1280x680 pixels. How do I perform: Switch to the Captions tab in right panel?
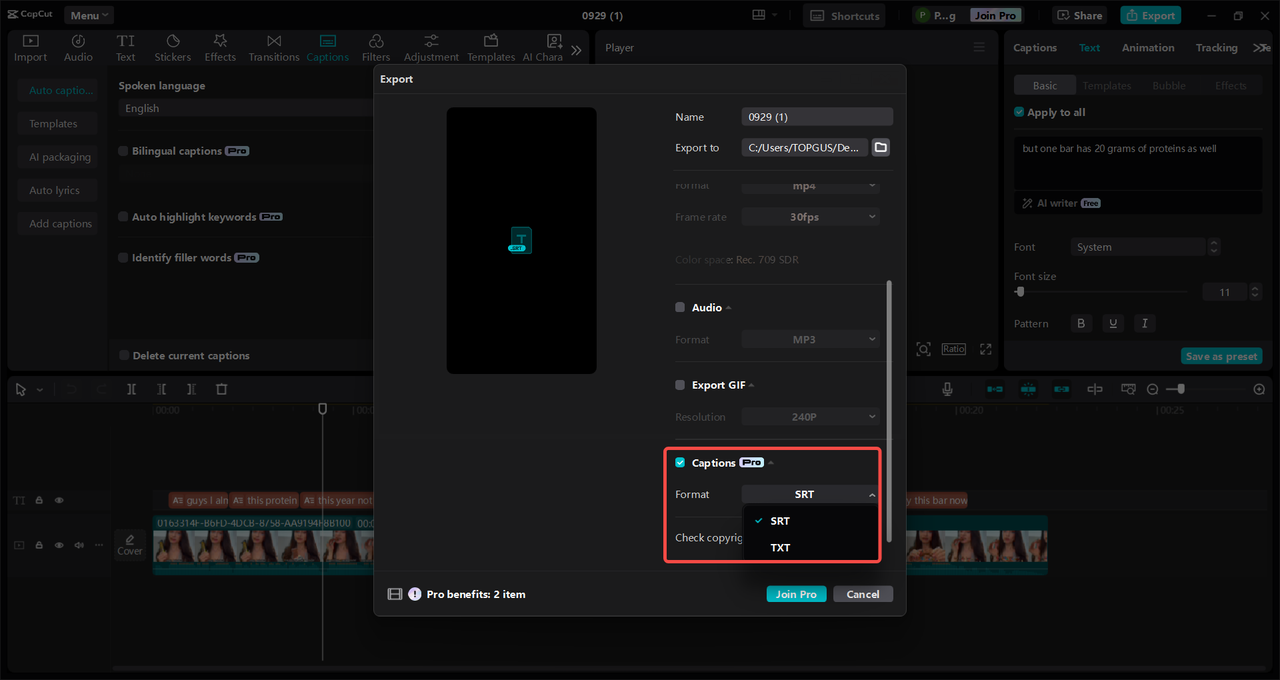tap(1035, 48)
